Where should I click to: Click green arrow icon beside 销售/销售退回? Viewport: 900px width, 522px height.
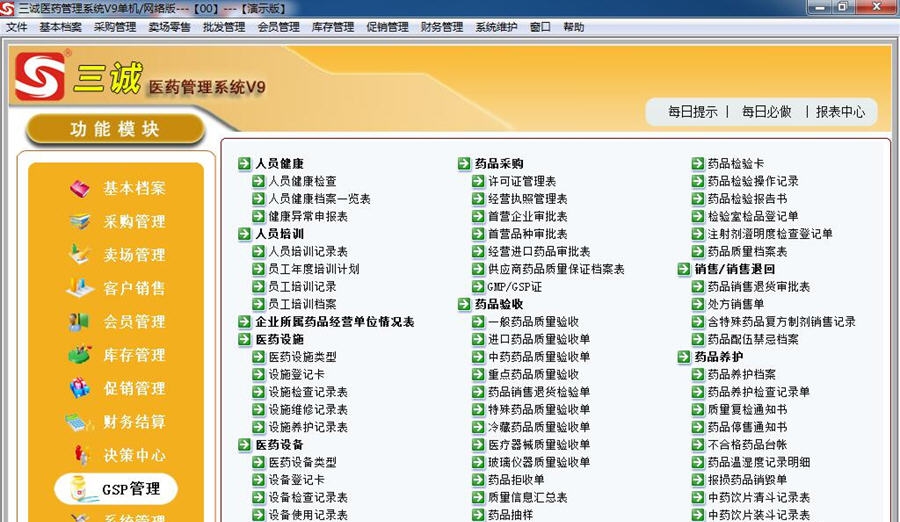click(x=684, y=269)
